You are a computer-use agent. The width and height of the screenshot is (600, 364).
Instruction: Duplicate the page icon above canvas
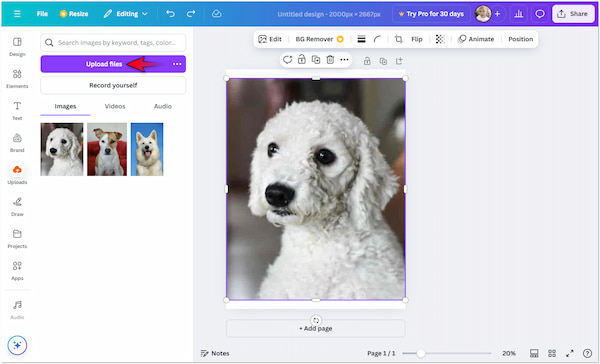(x=383, y=61)
